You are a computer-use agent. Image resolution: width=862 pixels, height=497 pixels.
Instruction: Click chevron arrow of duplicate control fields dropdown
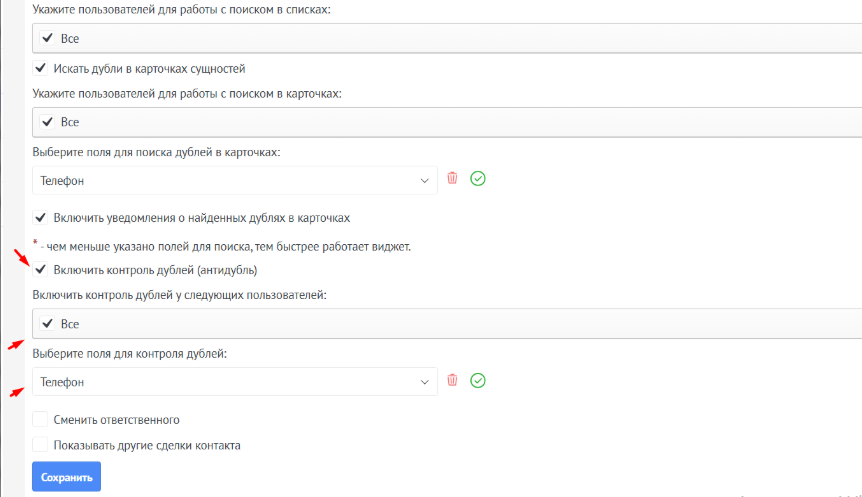tap(424, 382)
